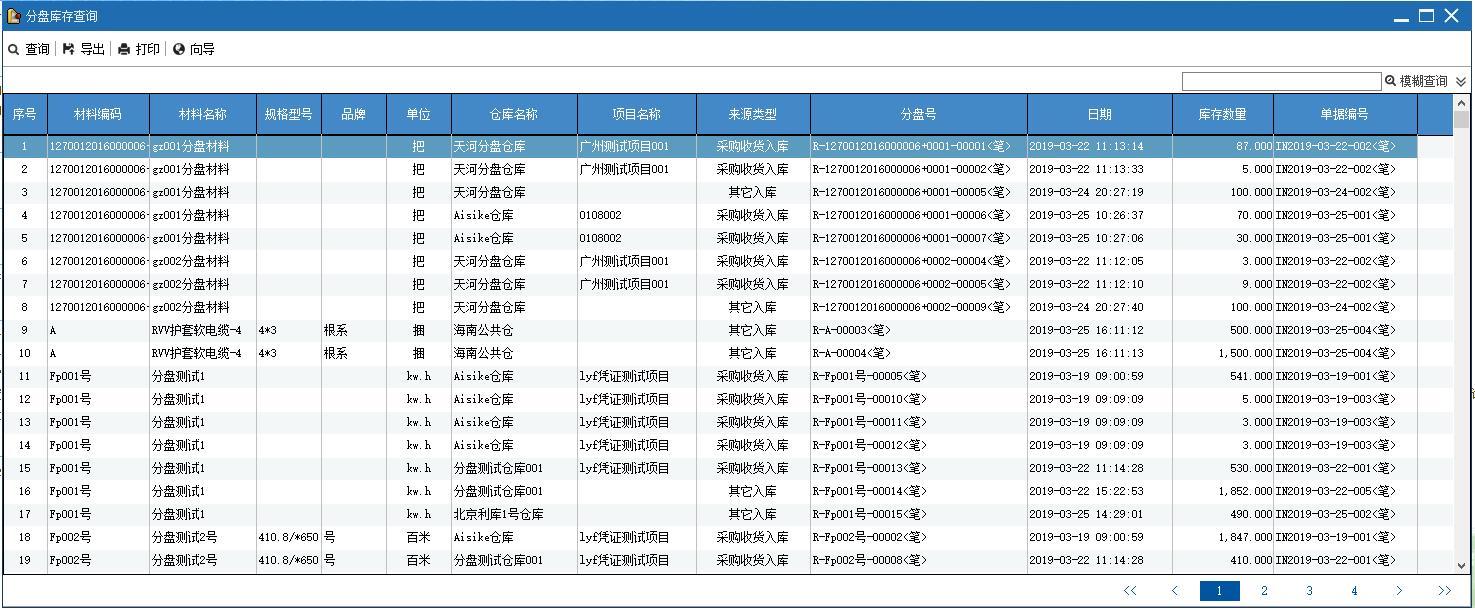Print the list with 打印
Viewport: 1475px width, 610px height.
pyautogui.click(x=139, y=49)
